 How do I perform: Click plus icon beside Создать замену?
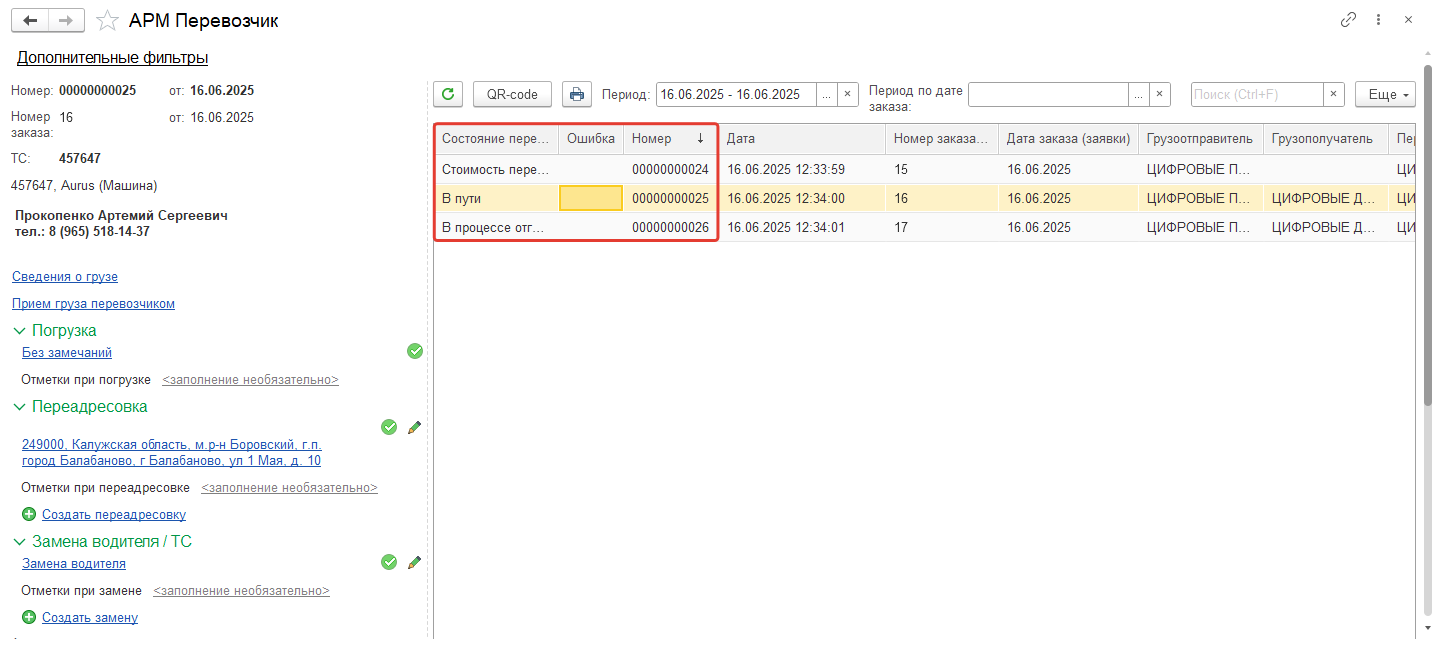coord(29,617)
